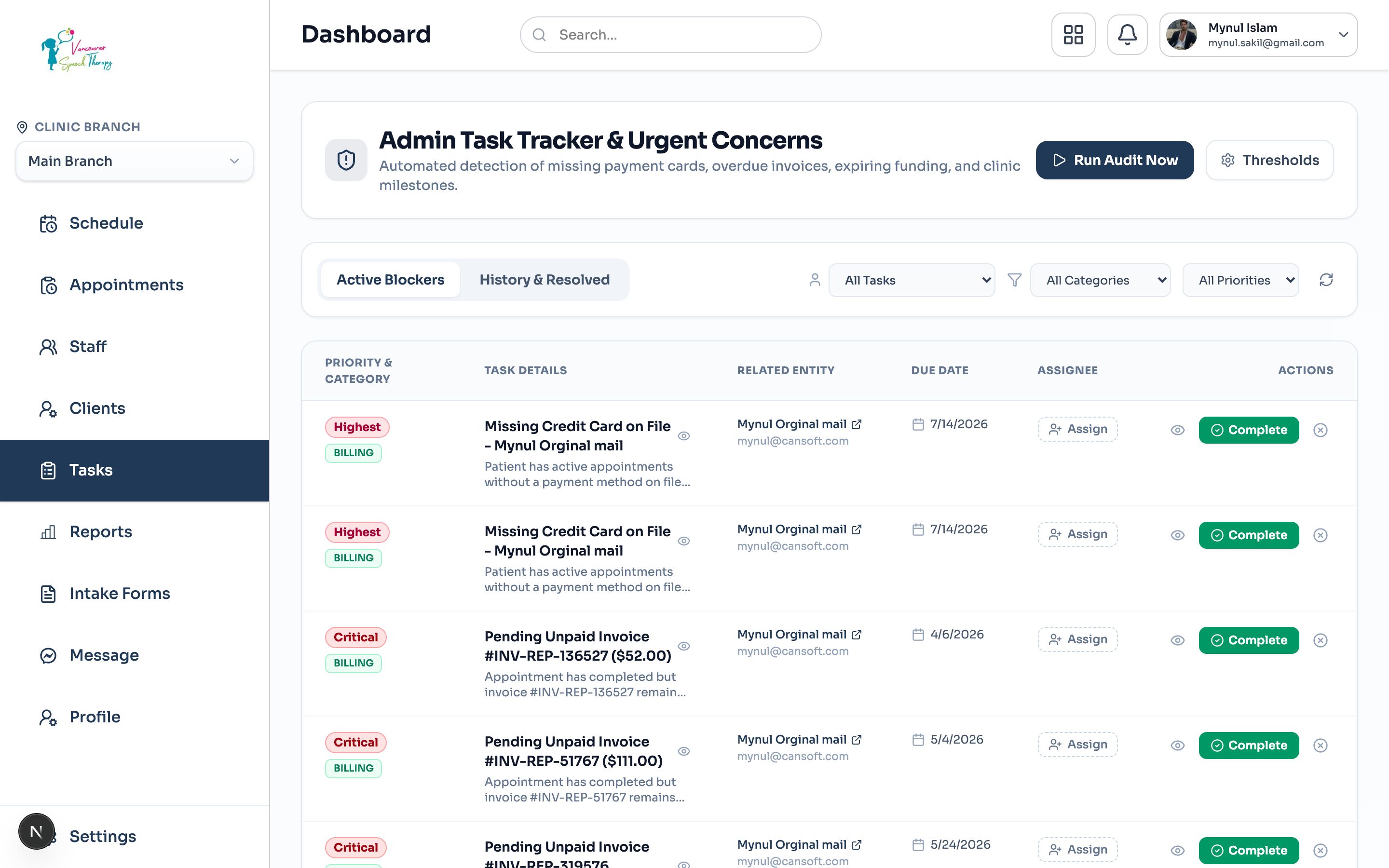
Task: Open the All Tasks dropdown
Action: pos(912,280)
